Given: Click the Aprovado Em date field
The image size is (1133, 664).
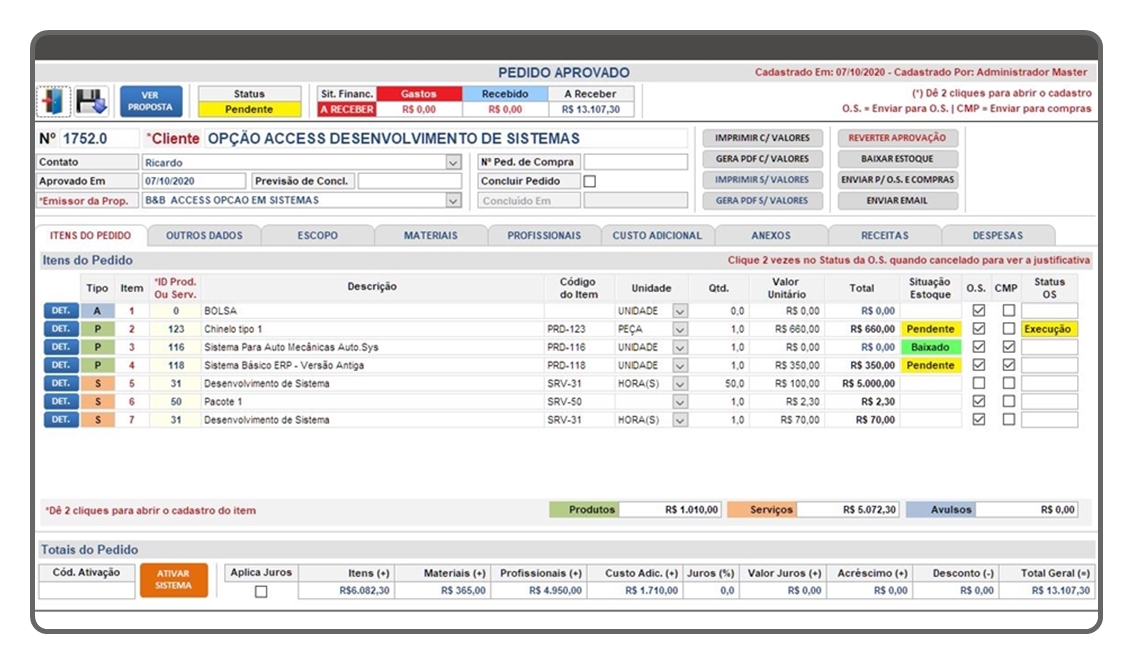Looking at the screenshot, I should point(193,181).
